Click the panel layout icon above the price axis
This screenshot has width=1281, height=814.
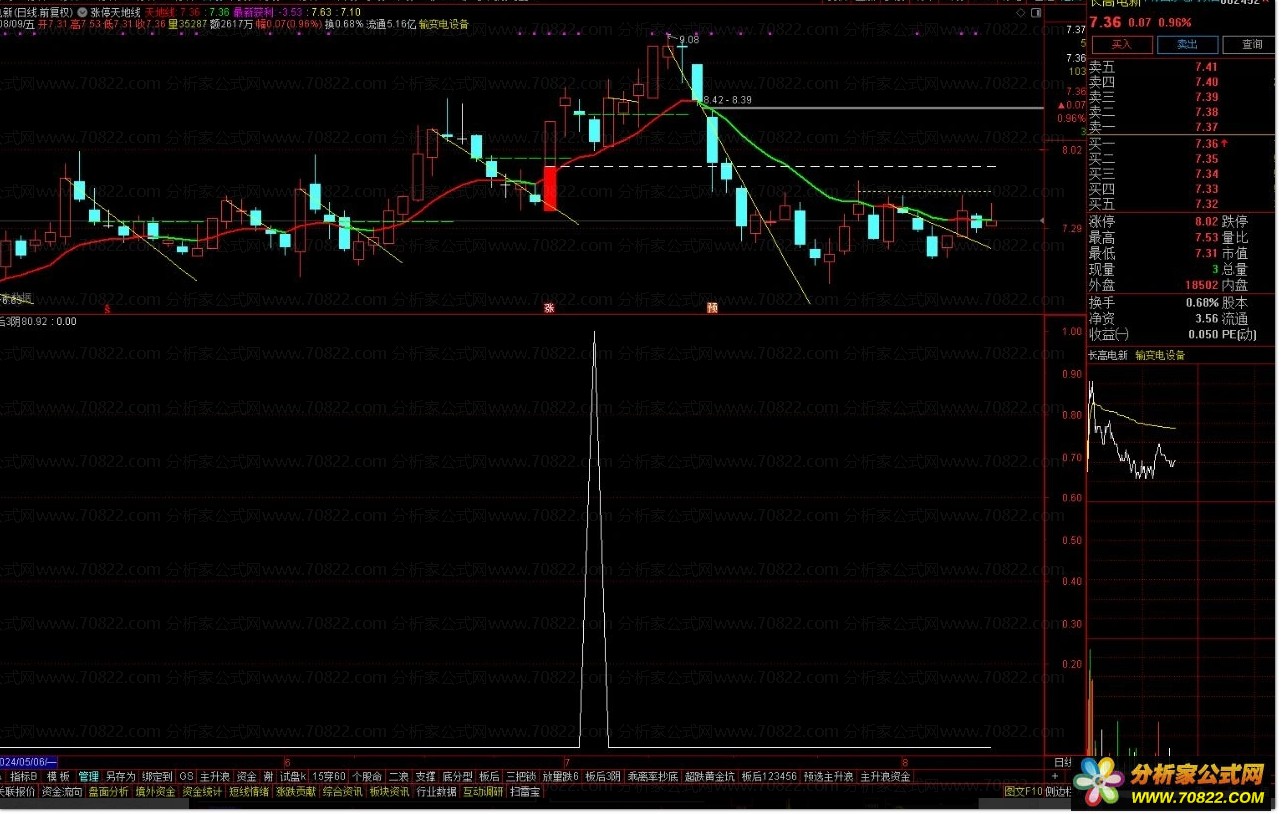pos(1036,13)
